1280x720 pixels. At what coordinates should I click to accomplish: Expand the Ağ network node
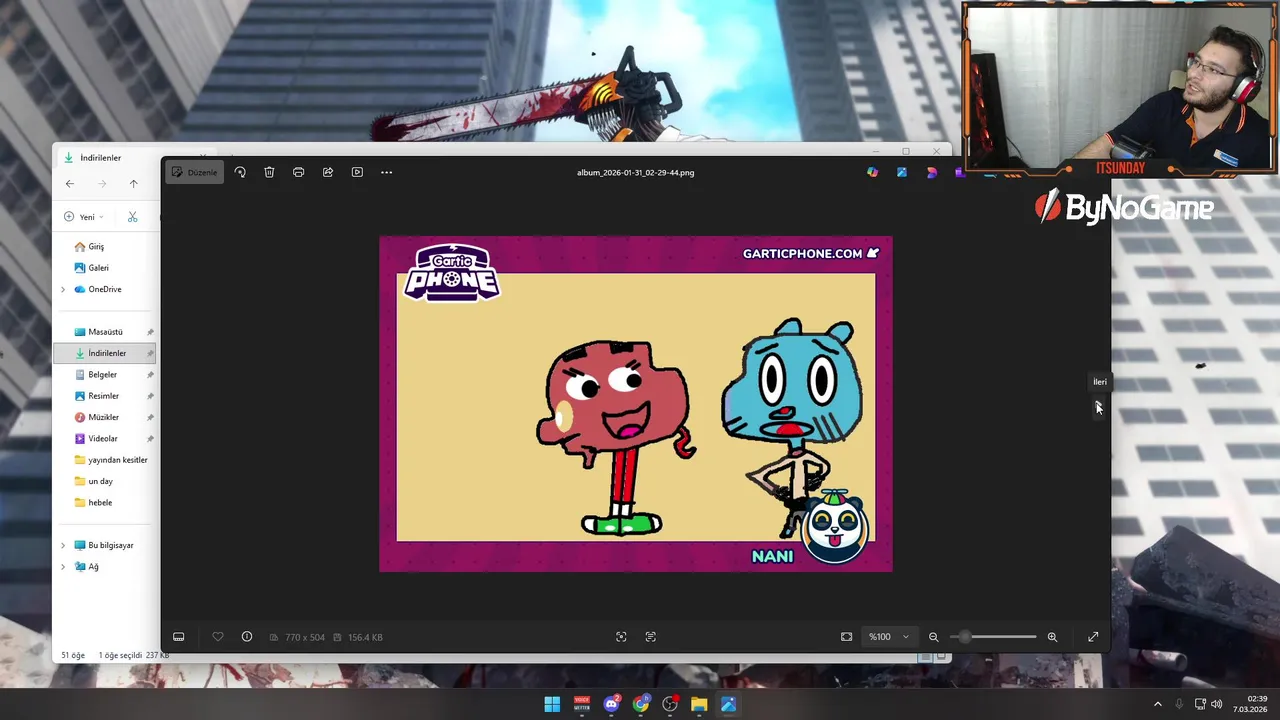tap(63, 567)
